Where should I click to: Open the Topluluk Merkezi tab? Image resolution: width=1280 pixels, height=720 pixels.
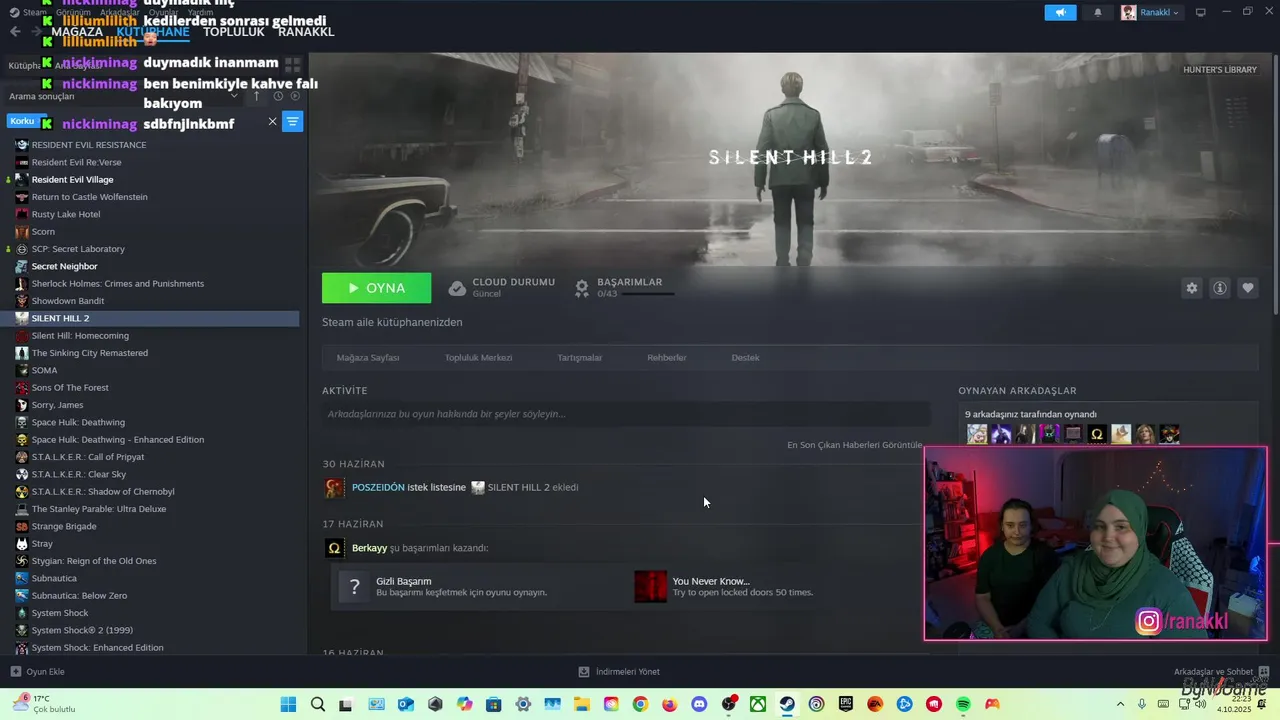click(478, 358)
